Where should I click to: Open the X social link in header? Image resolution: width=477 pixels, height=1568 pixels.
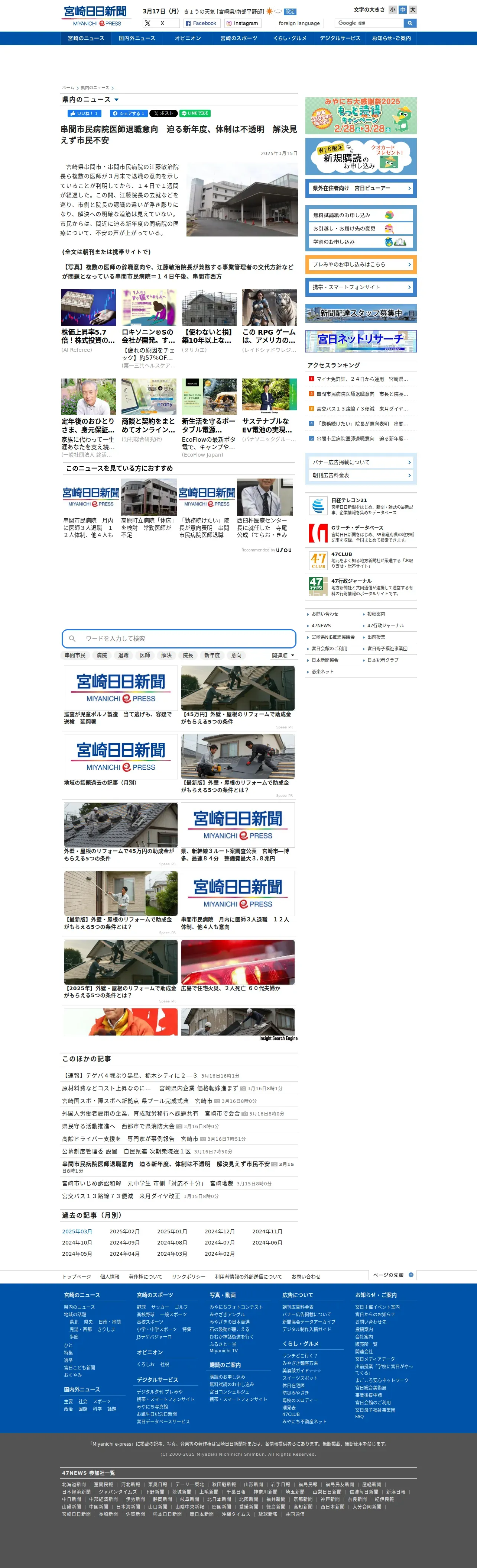pos(160,23)
